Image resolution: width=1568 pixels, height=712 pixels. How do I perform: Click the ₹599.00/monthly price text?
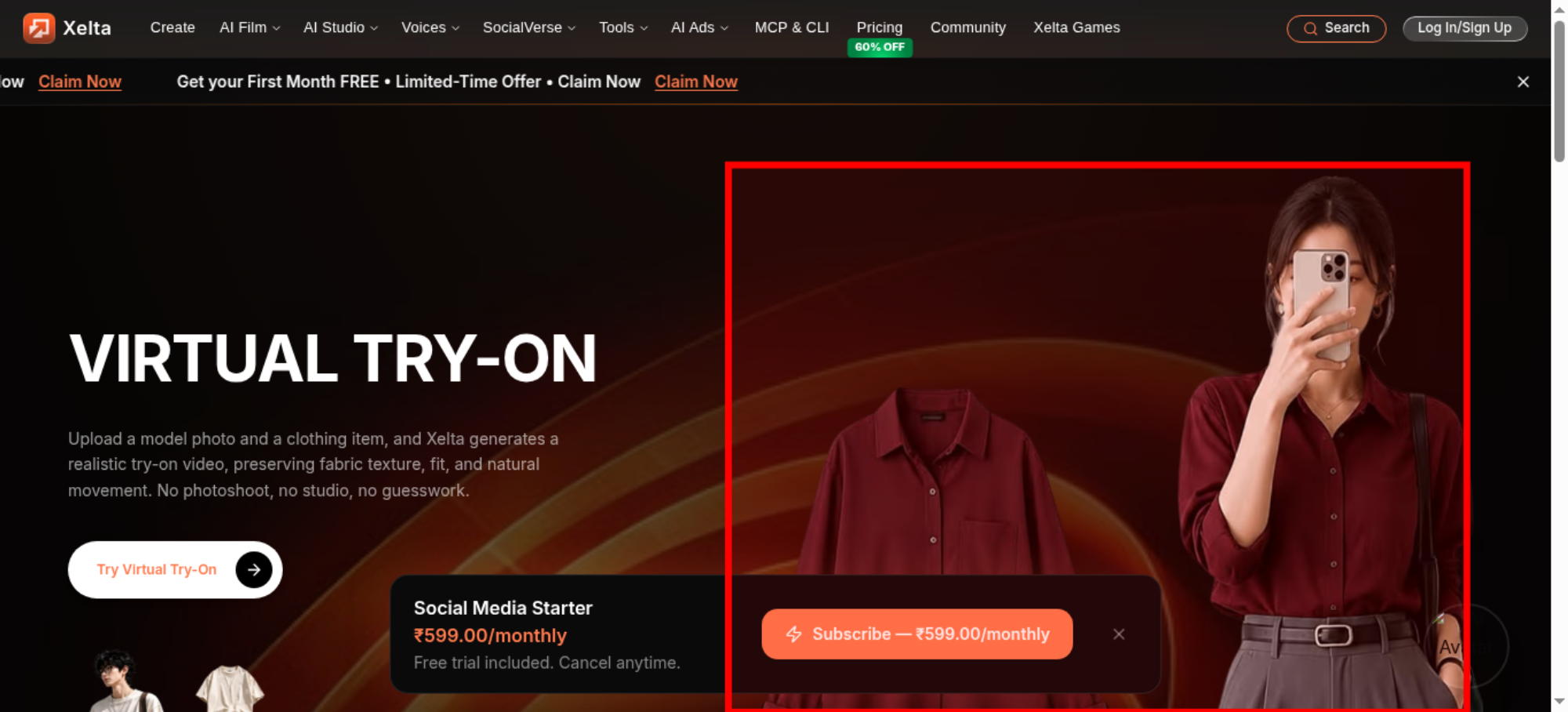(490, 635)
